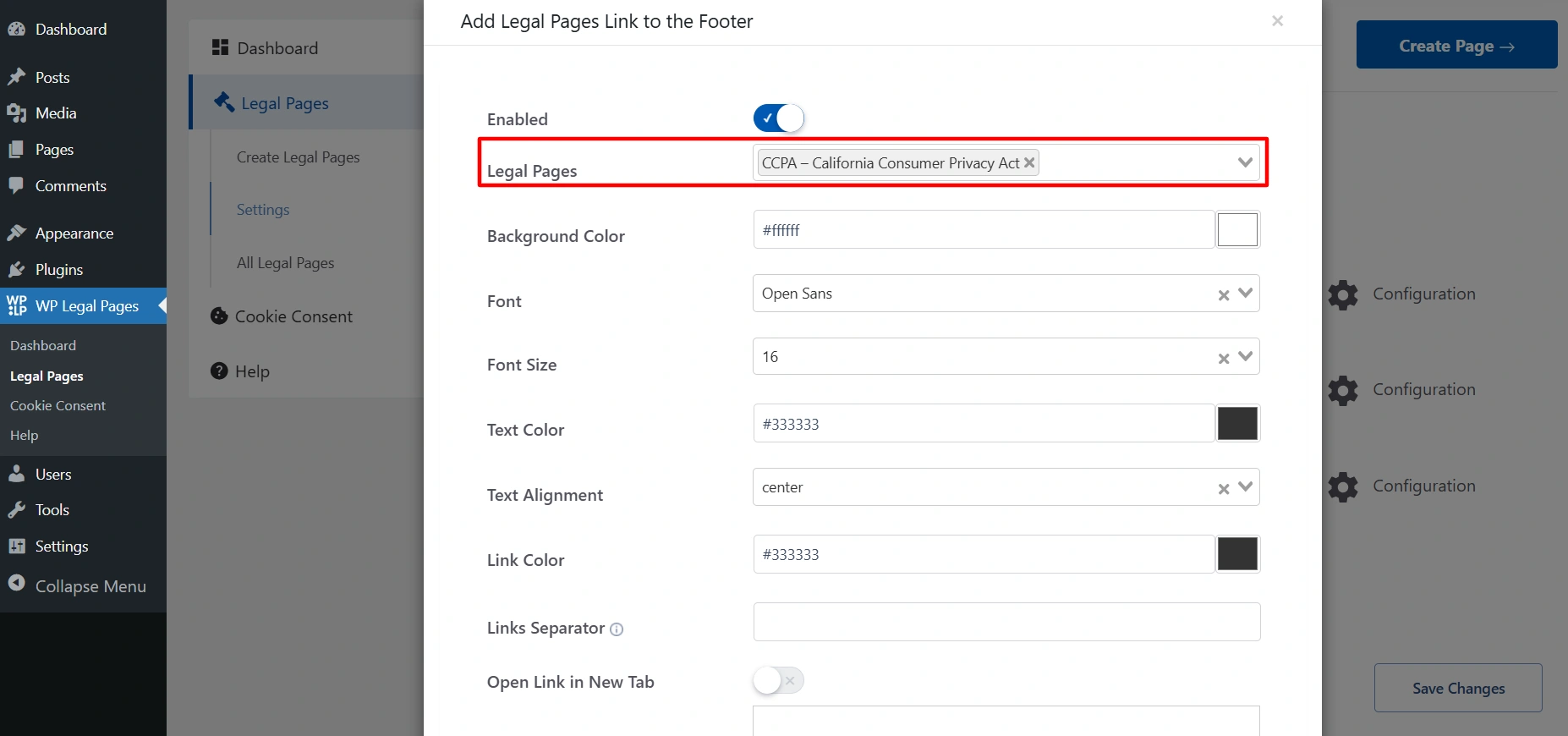Image resolution: width=1568 pixels, height=736 pixels.
Task: Click the Legal Pages gavel icon
Action: (224, 102)
